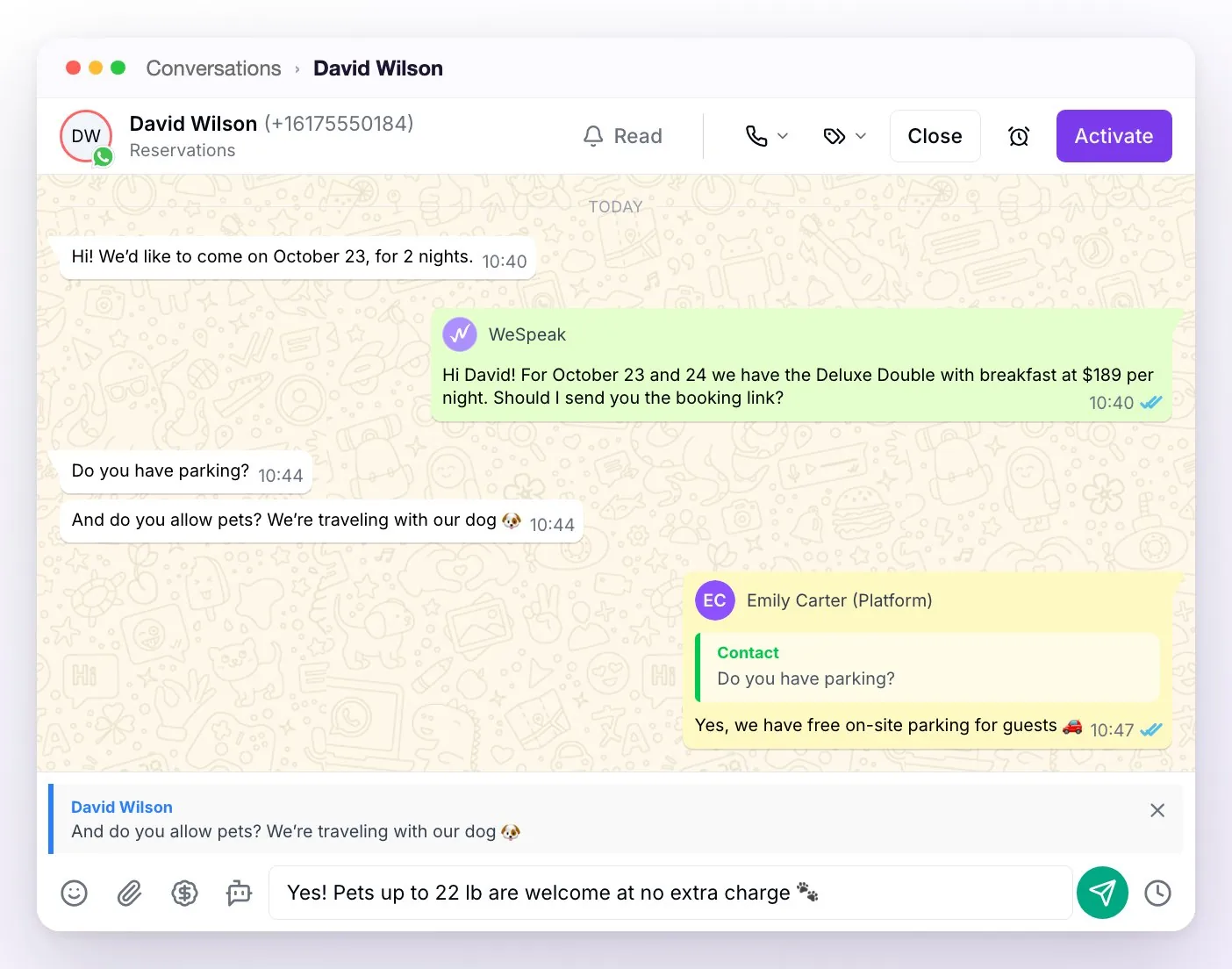The width and height of the screenshot is (1232, 969).
Task: Click David Wilson's DW avatar
Action: 86,136
